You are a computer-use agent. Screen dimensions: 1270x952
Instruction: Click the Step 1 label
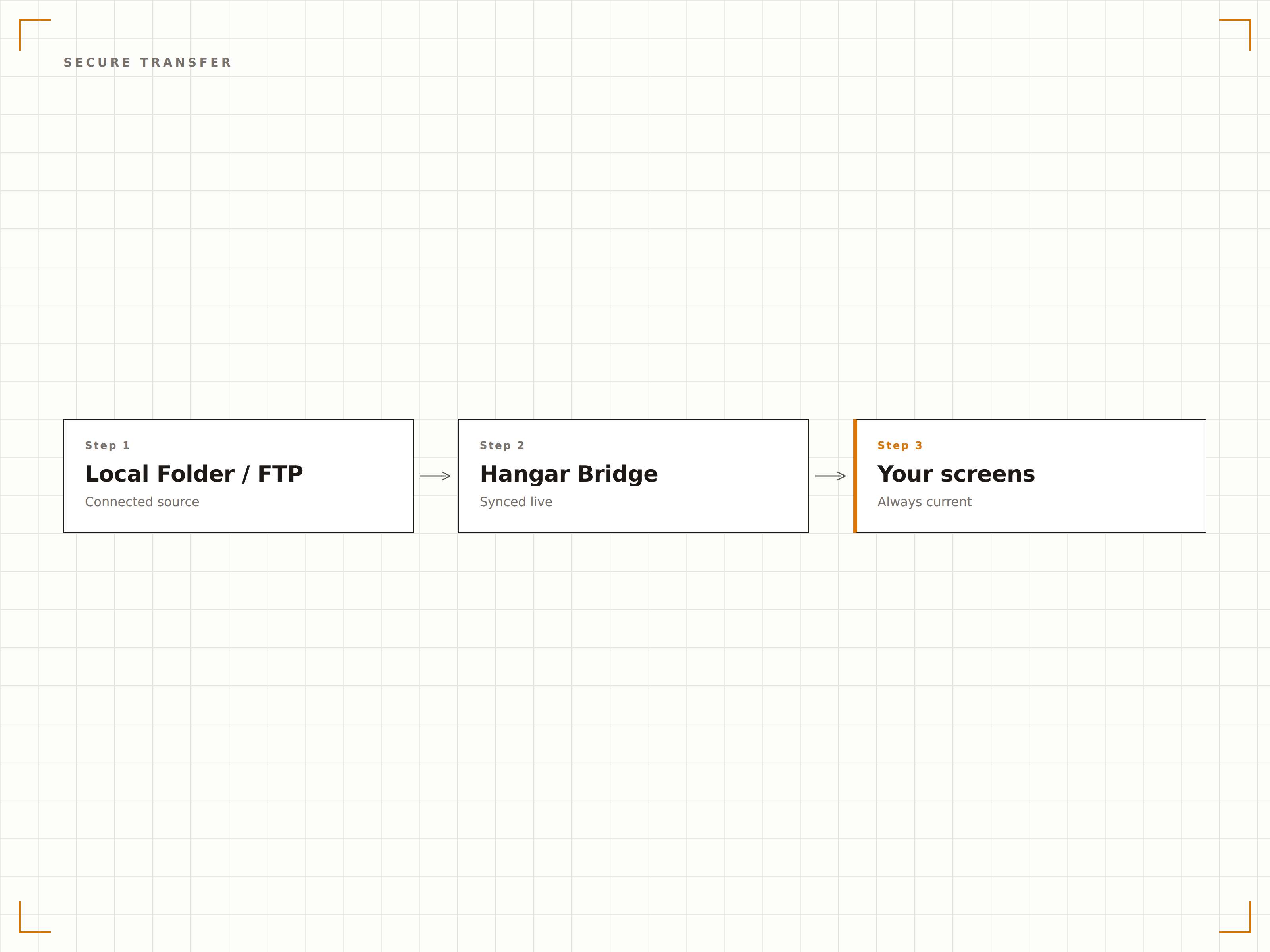point(108,445)
